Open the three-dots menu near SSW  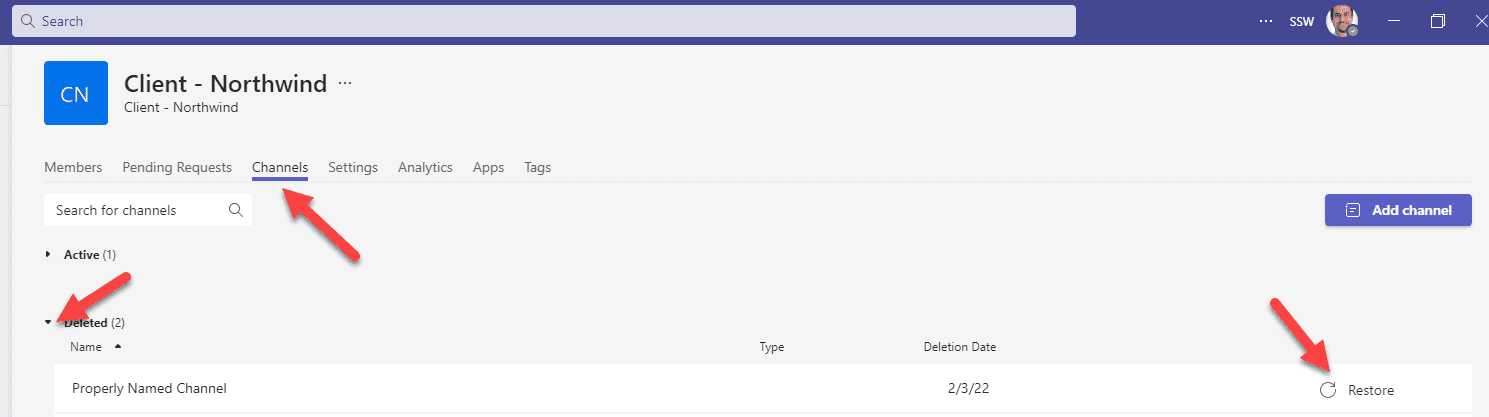(1266, 21)
